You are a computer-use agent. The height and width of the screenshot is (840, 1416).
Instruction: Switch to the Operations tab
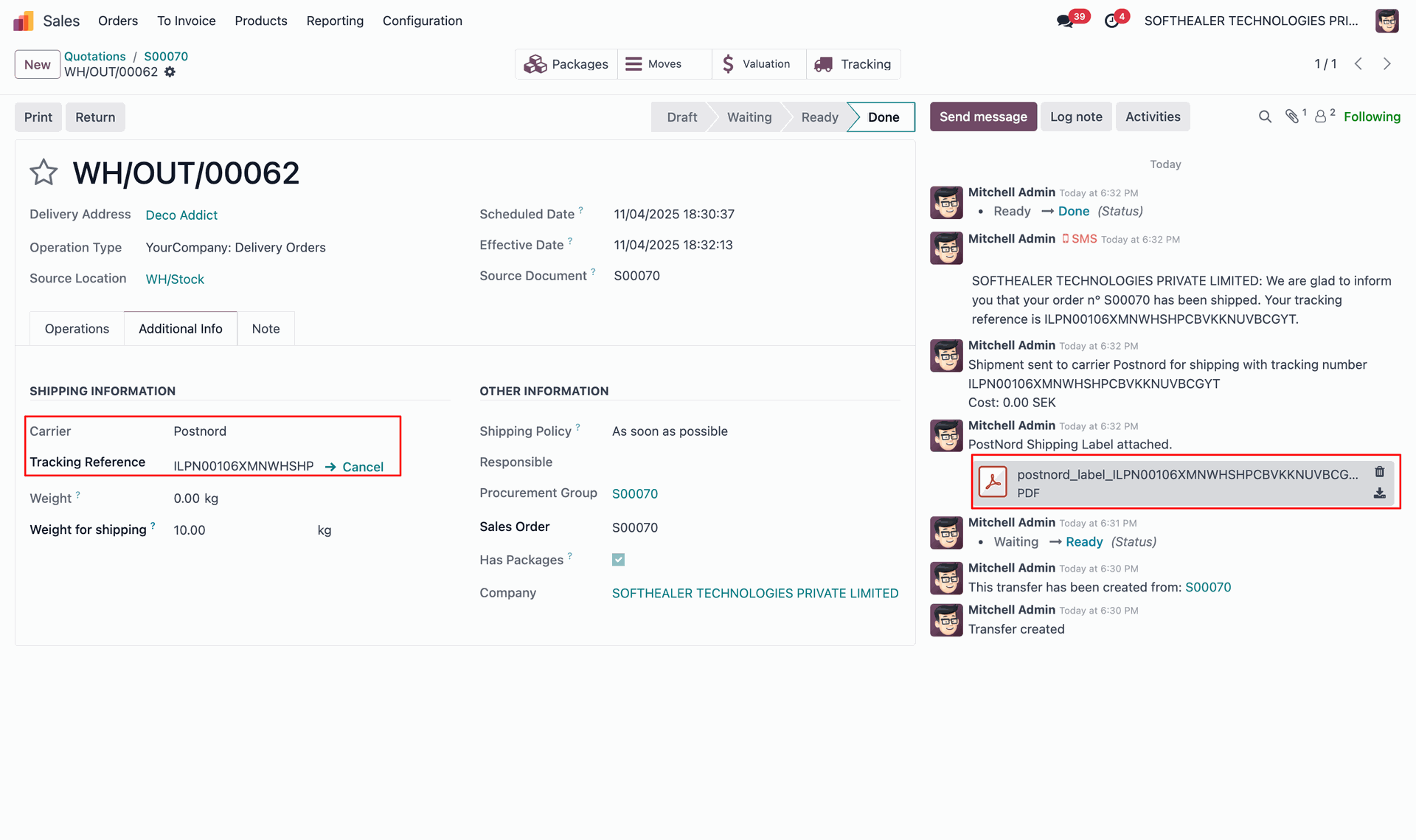[x=77, y=329]
